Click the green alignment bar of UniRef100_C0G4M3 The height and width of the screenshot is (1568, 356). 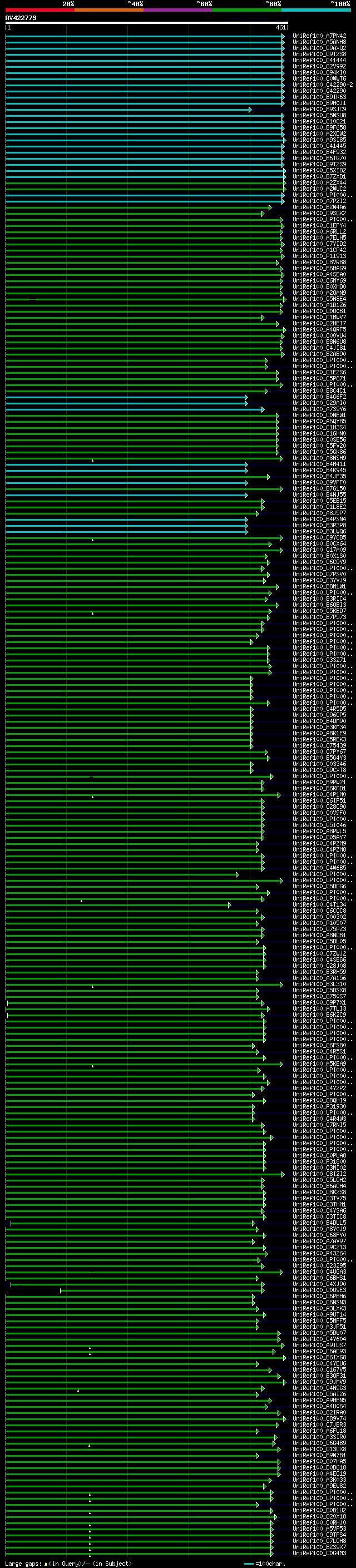(140, 1553)
